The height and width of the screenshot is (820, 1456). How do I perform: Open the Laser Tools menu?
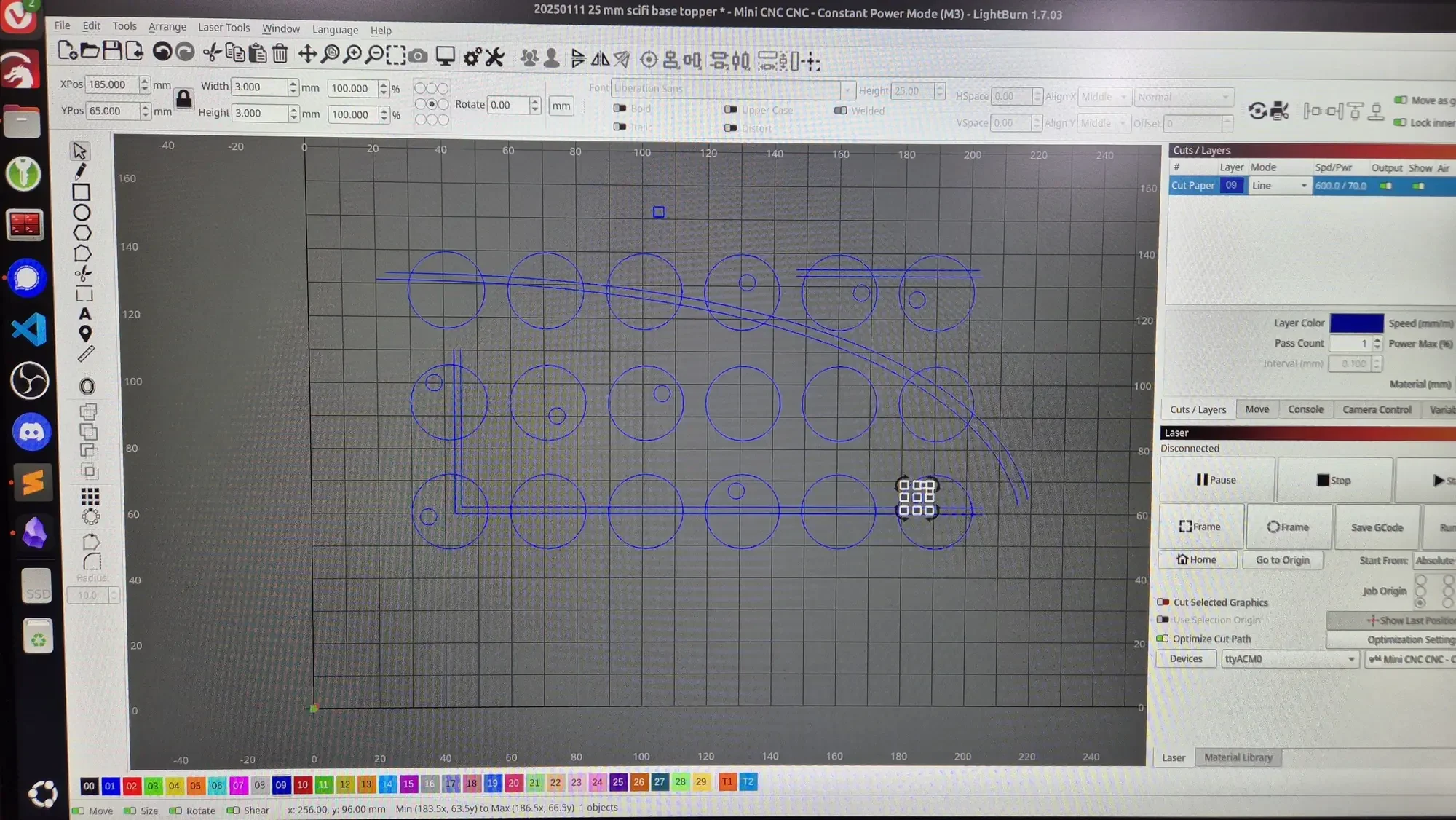(x=223, y=28)
